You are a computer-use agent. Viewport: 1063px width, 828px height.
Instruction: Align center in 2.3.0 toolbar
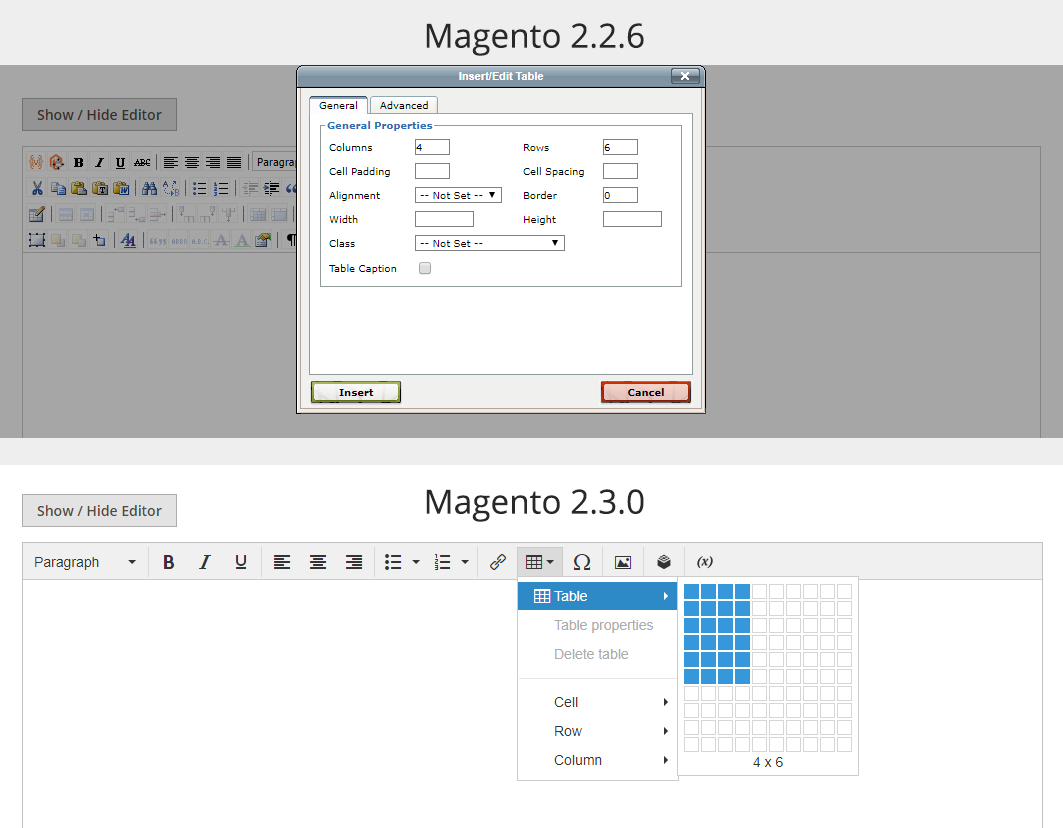click(317, 561)
